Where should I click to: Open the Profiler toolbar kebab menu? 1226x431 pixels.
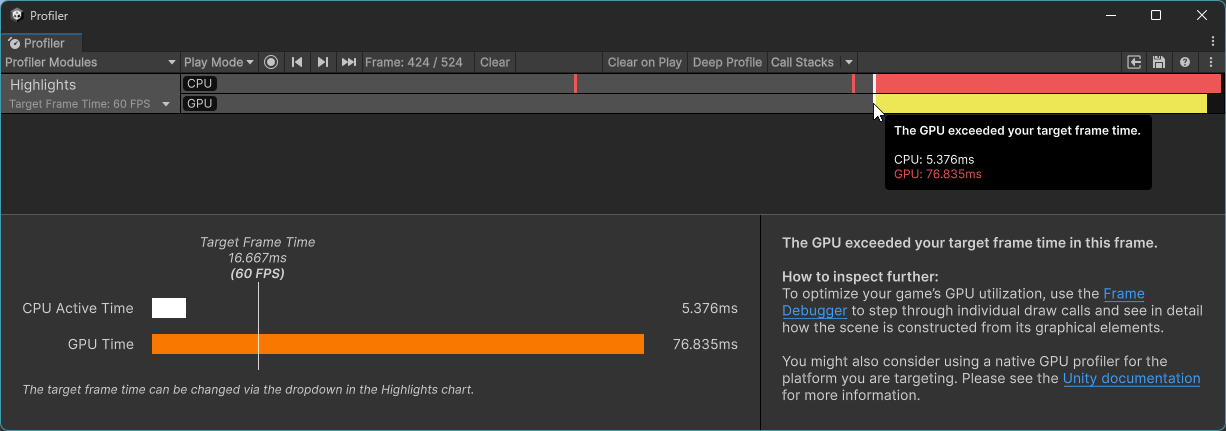tap(1211, 62)
